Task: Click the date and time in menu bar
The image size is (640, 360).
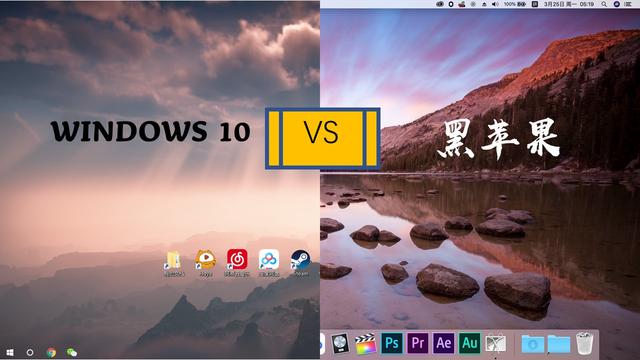Action: pyautogui.click(x=569, y=4)
